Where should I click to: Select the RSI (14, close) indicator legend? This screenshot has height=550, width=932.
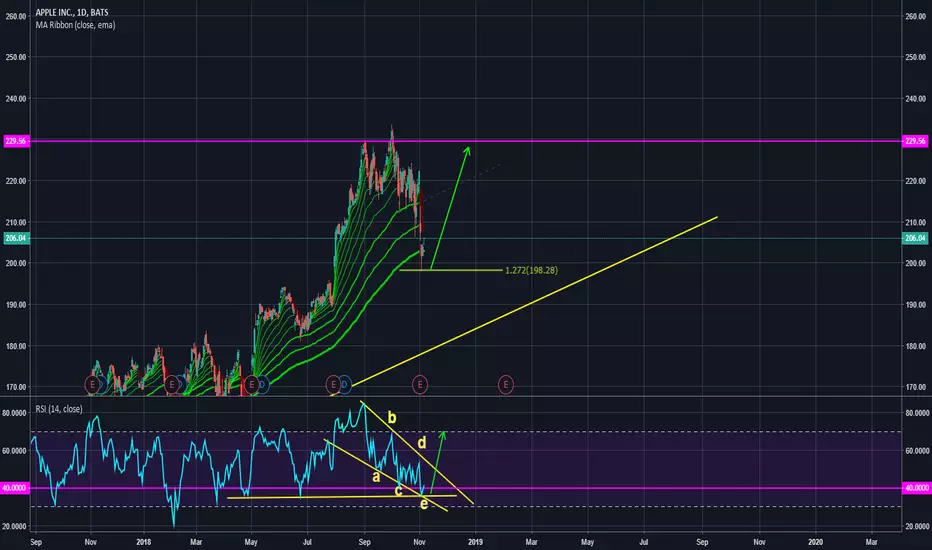pos(59,409)
